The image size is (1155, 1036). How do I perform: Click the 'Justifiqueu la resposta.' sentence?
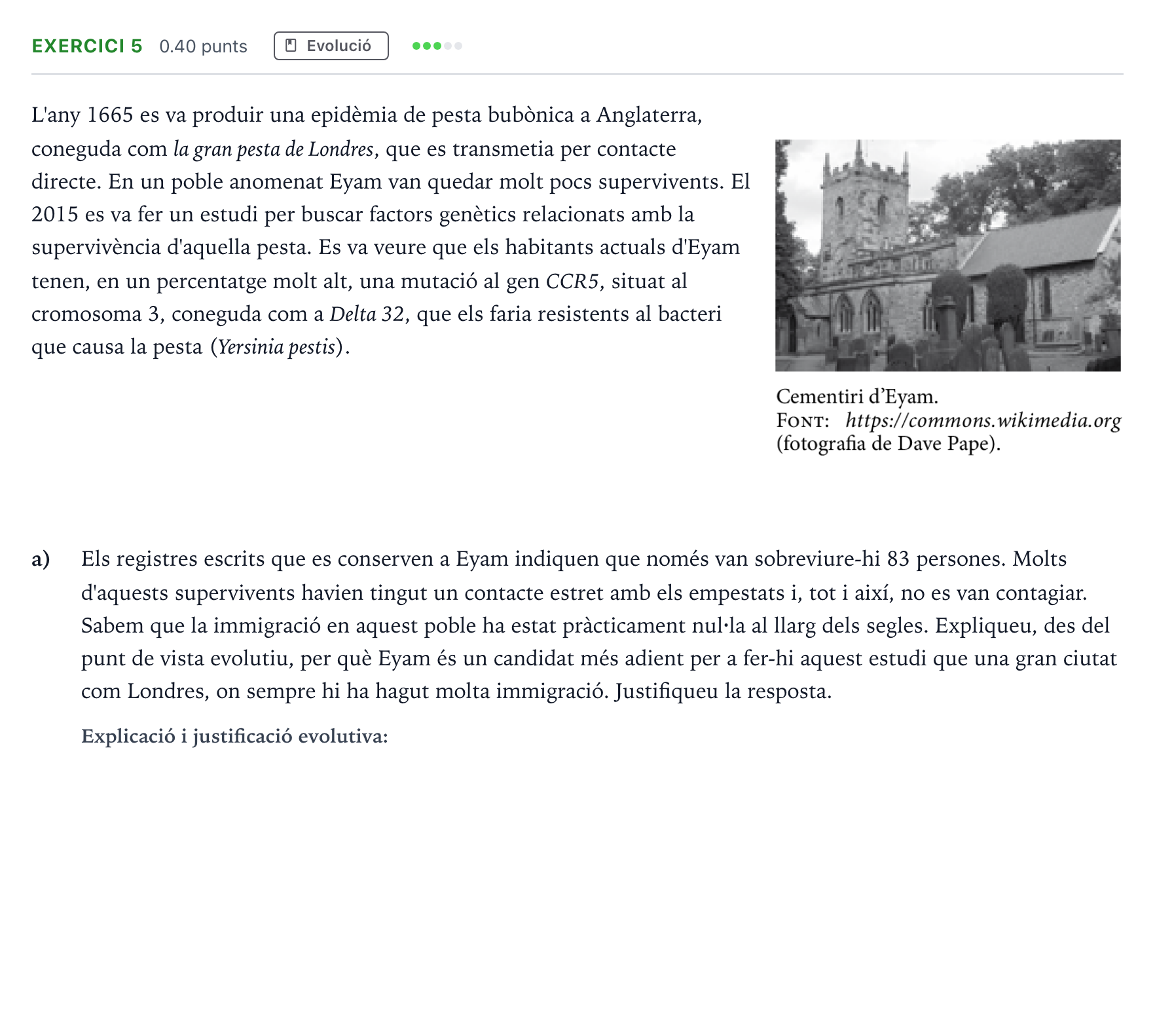(x=723, y=692)
